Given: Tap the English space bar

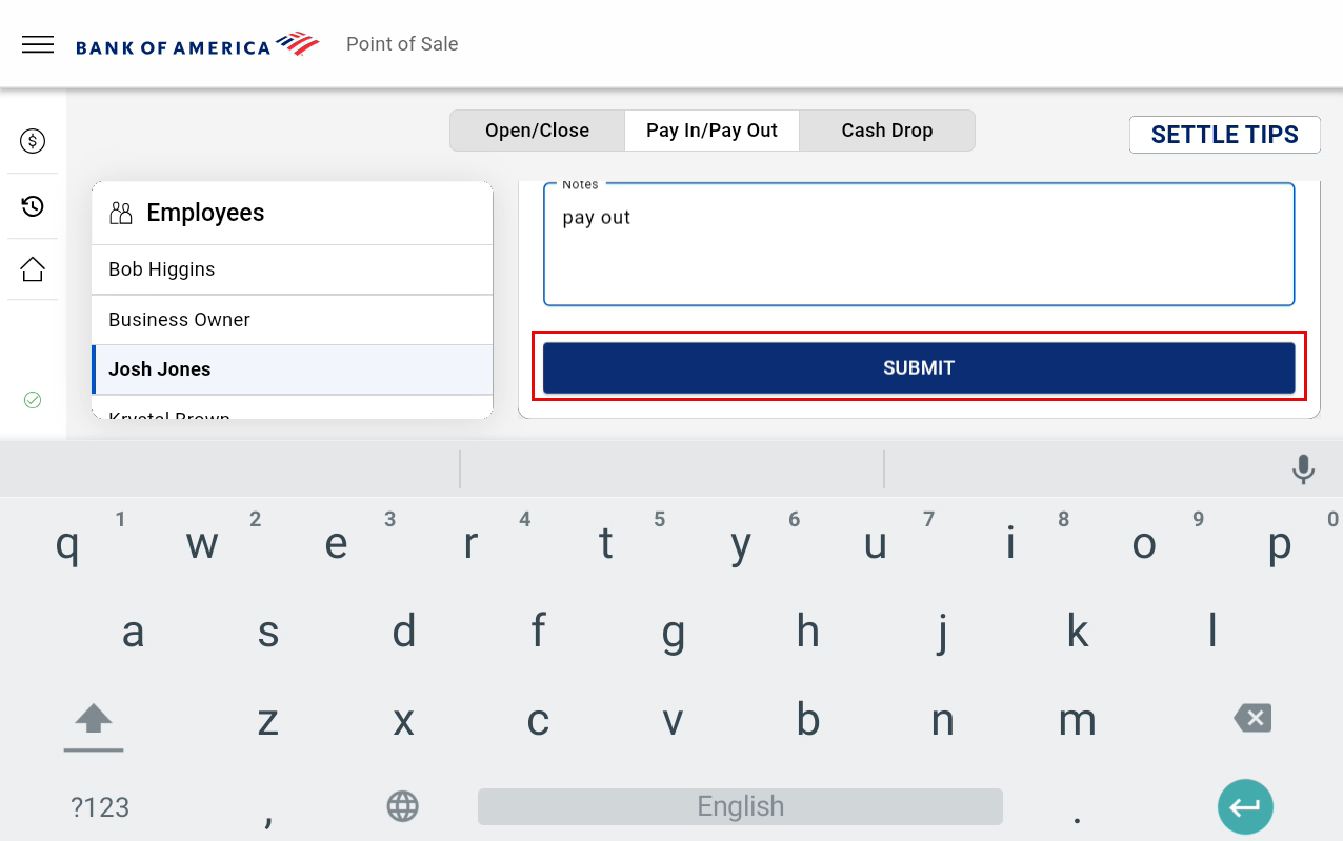Looking at the screenshot, I should (740, 807).
